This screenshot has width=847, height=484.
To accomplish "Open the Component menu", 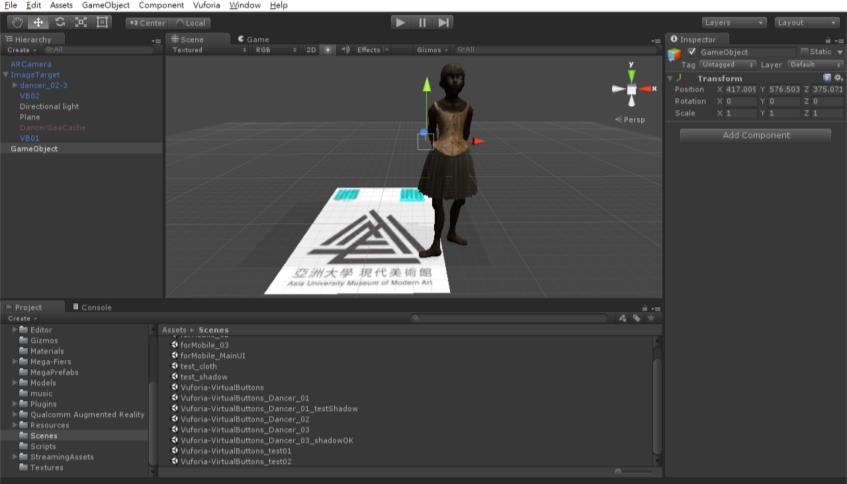I will coord(161,5).
